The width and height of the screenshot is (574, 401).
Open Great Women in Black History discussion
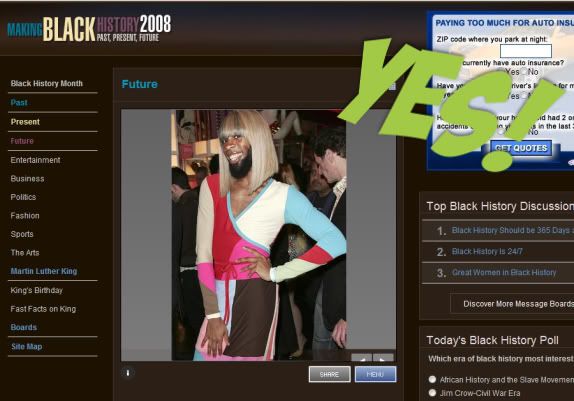point(504,272)
